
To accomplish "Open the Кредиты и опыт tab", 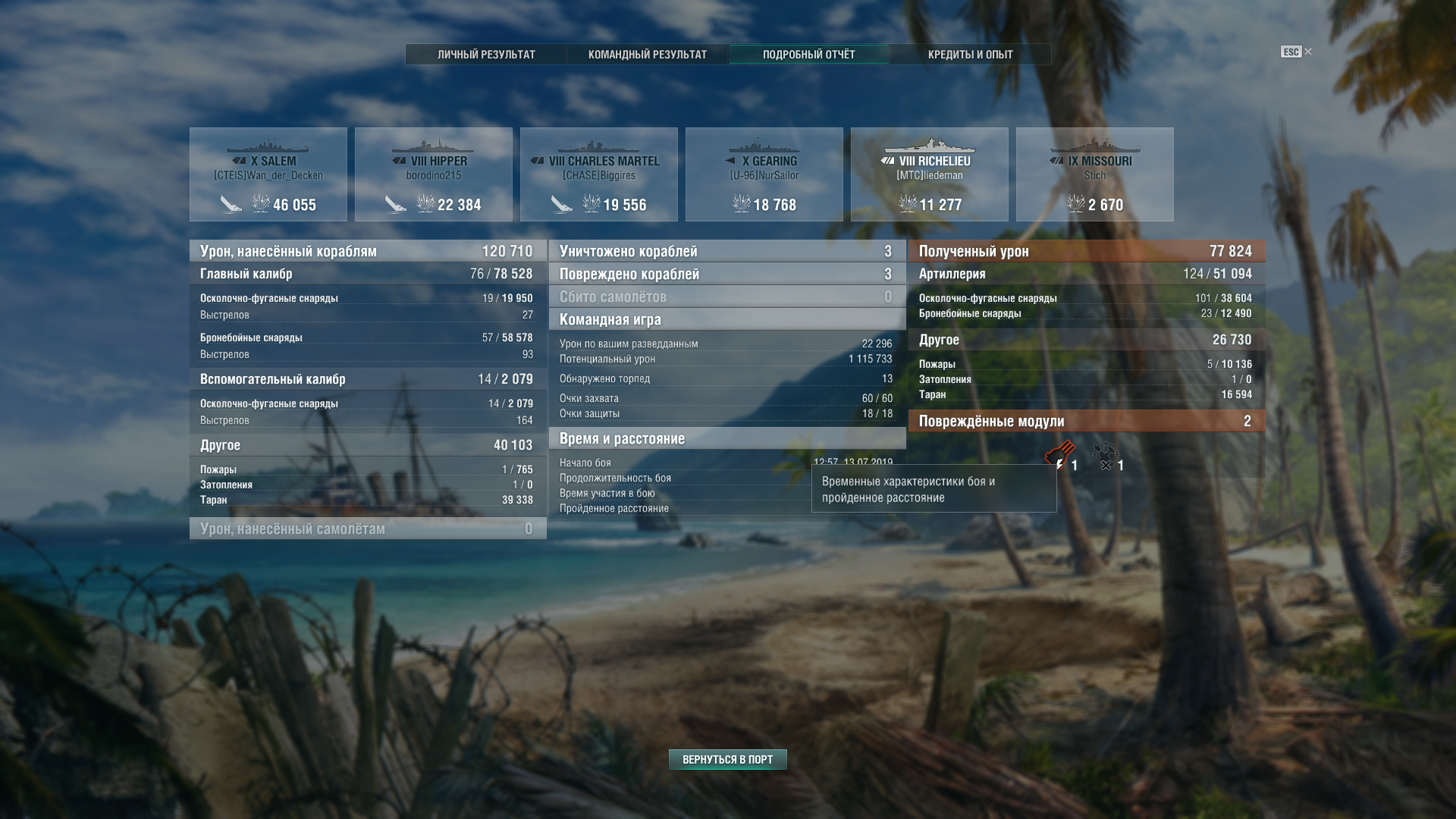I will click(970, 55).
